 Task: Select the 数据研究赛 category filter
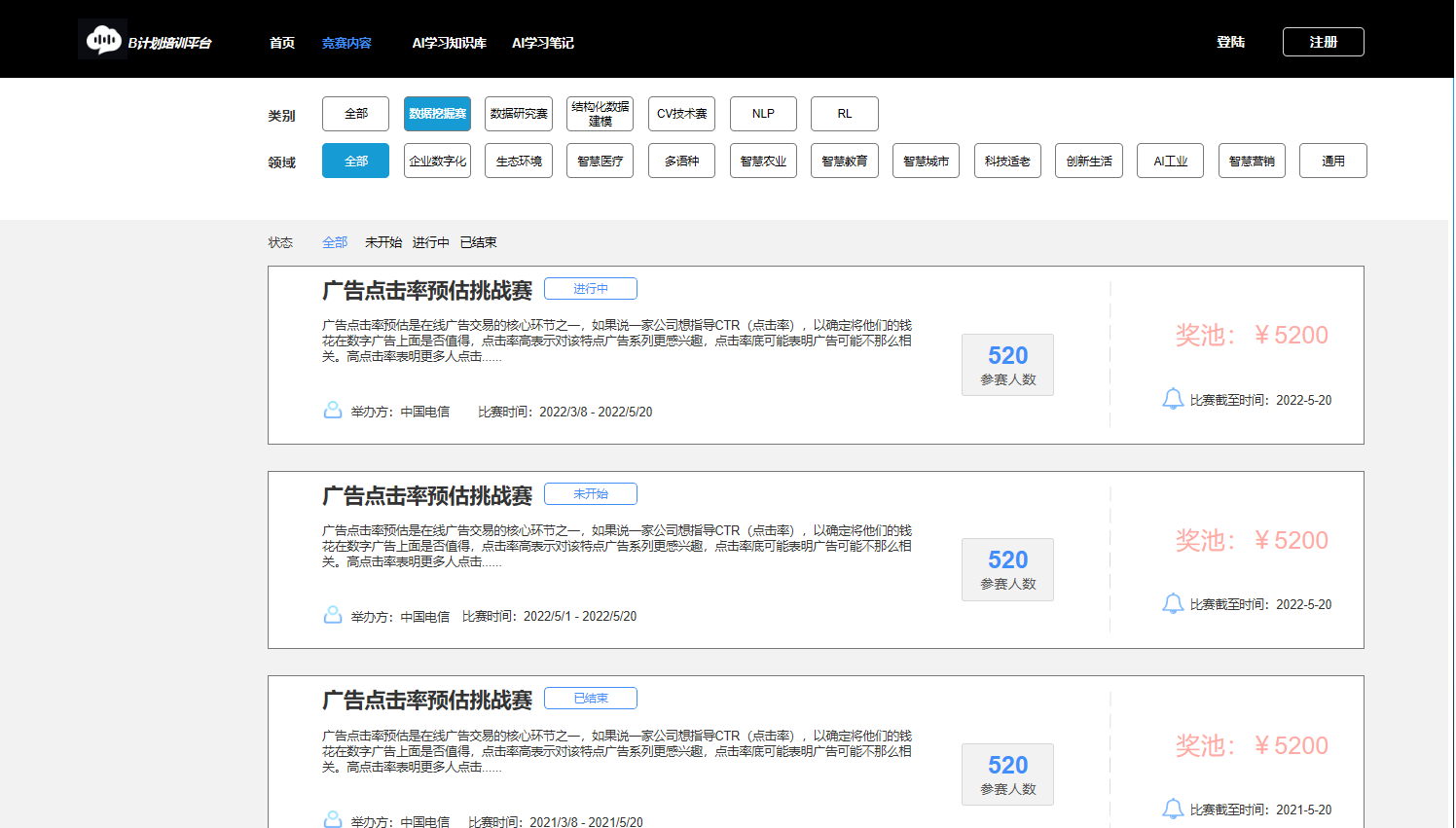[x=519, y=114]
